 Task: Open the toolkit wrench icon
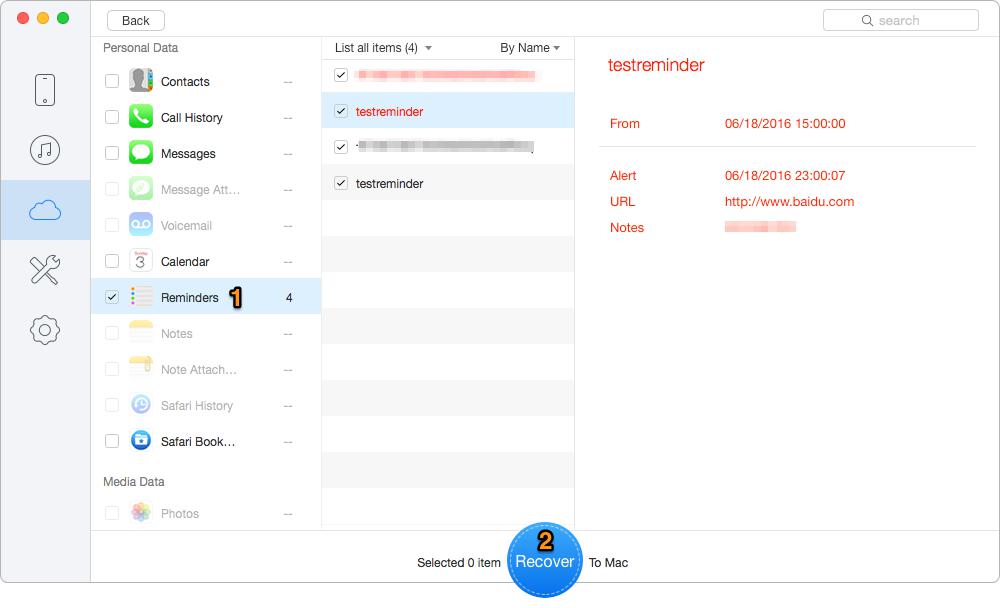[x=45, y=270]
